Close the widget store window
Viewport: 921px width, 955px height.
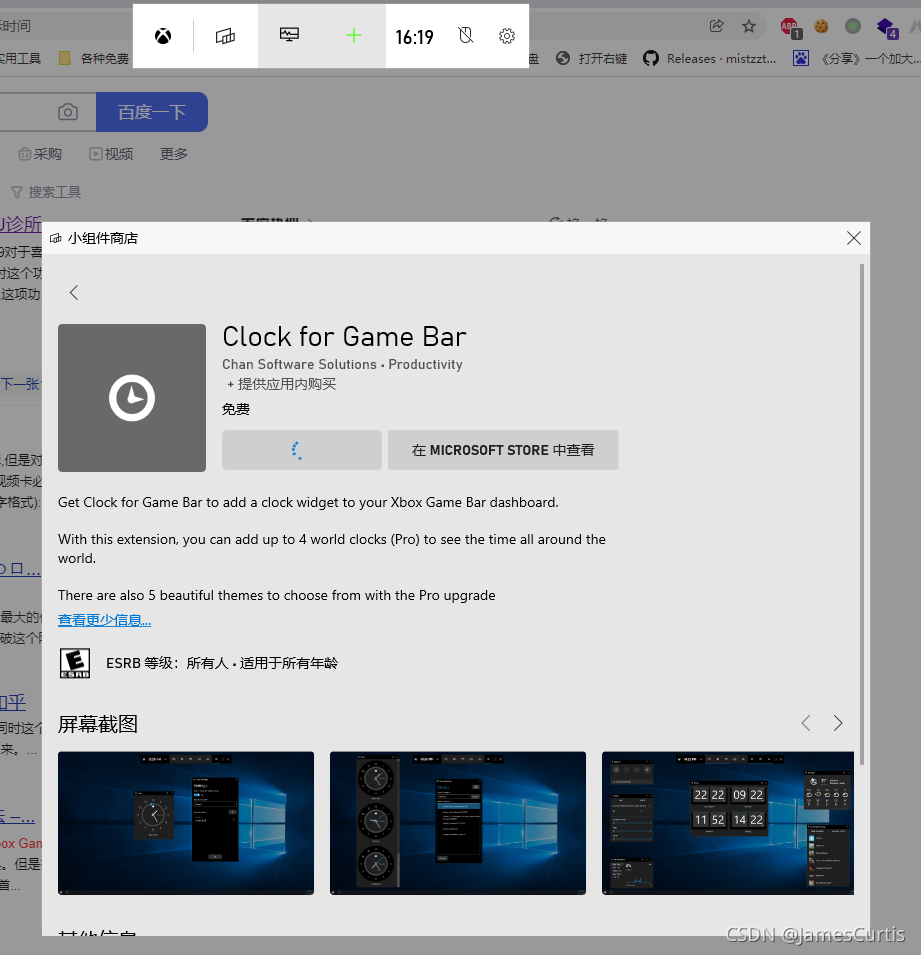pyautogui.click(x=853, y=238)
